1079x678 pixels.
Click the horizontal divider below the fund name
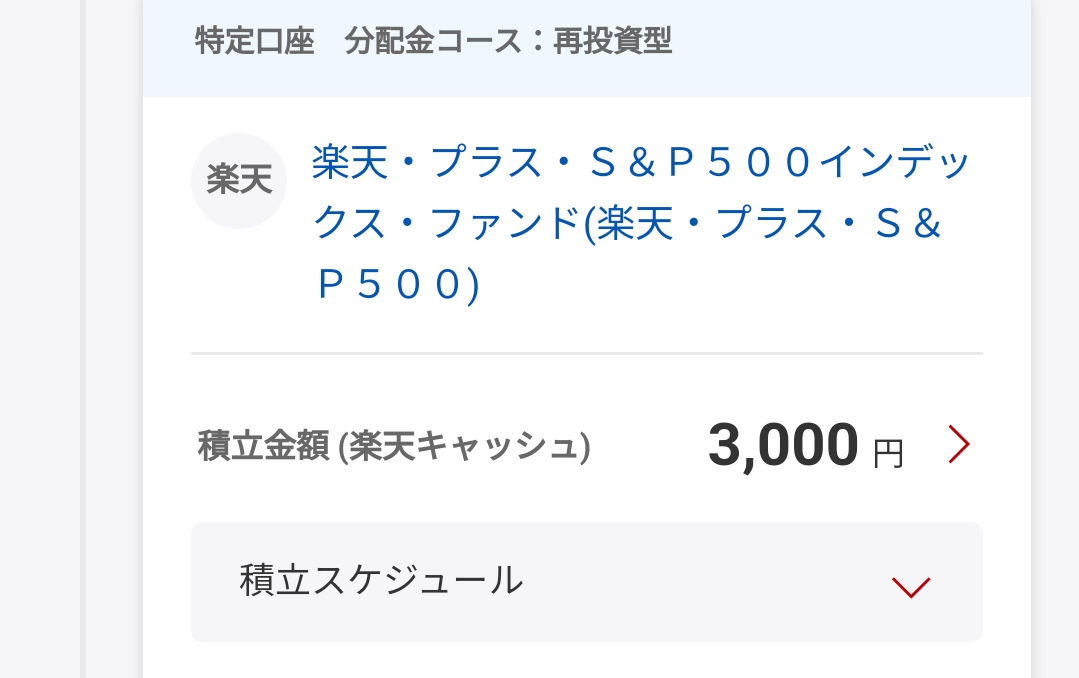pos(587,354)
